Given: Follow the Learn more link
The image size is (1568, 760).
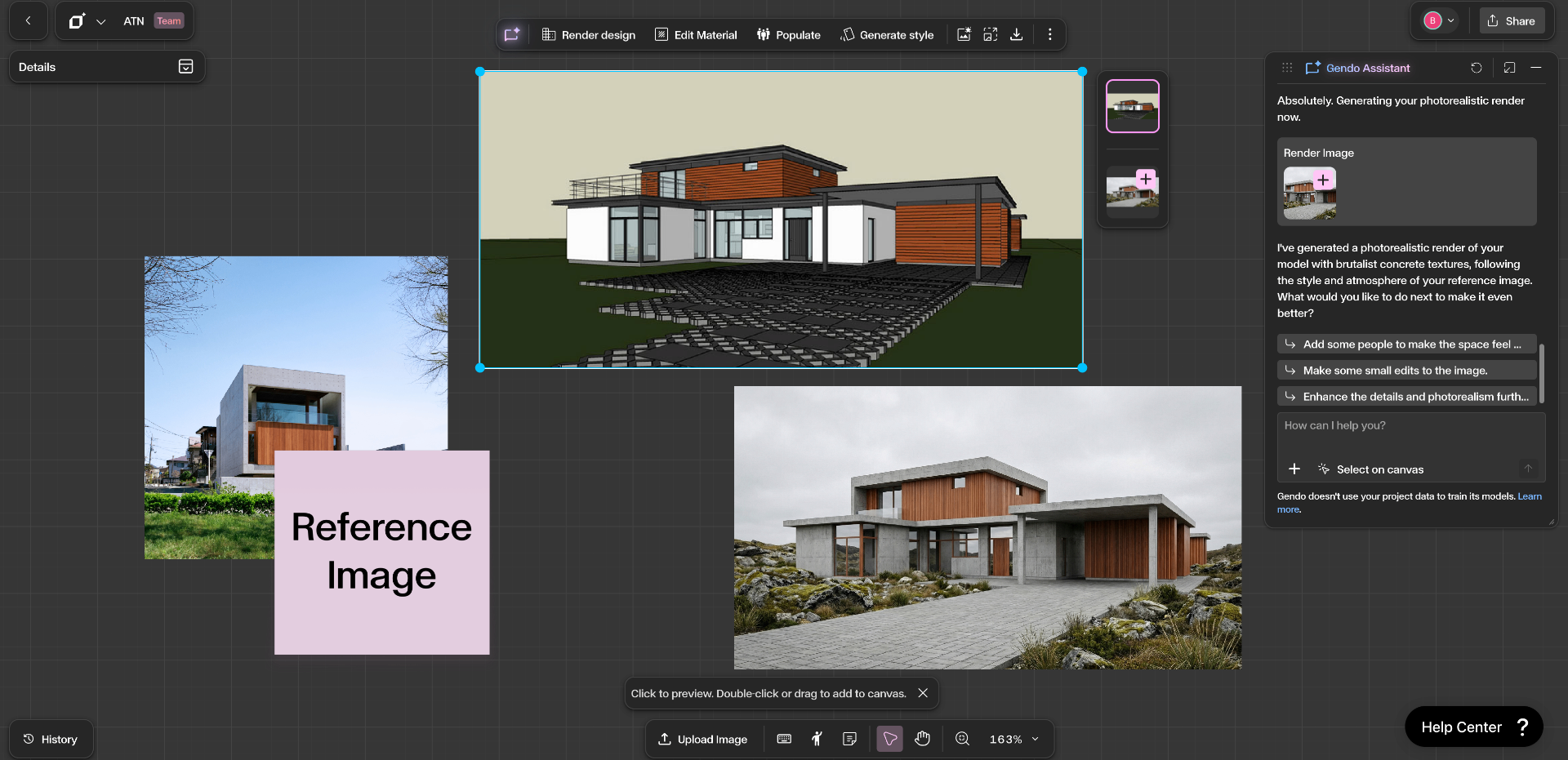Looking at the screenshot, I should [x=1529, y=496].
